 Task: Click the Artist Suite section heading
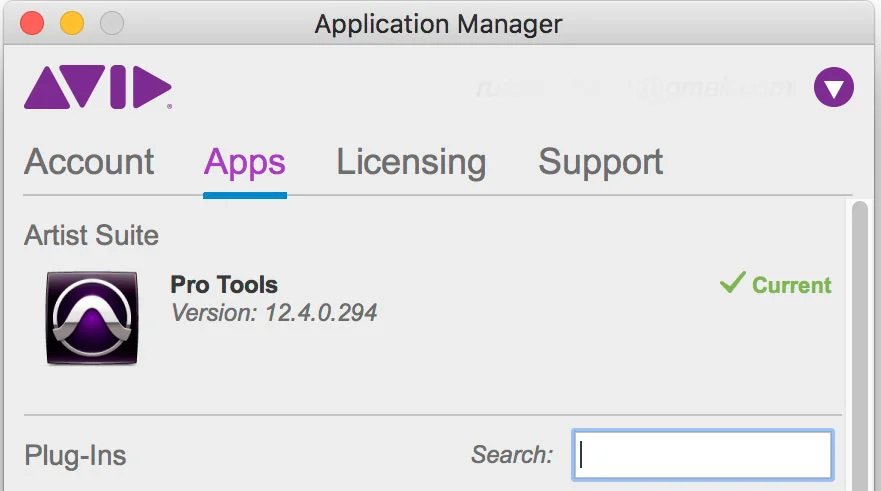(x=91, y=235)
